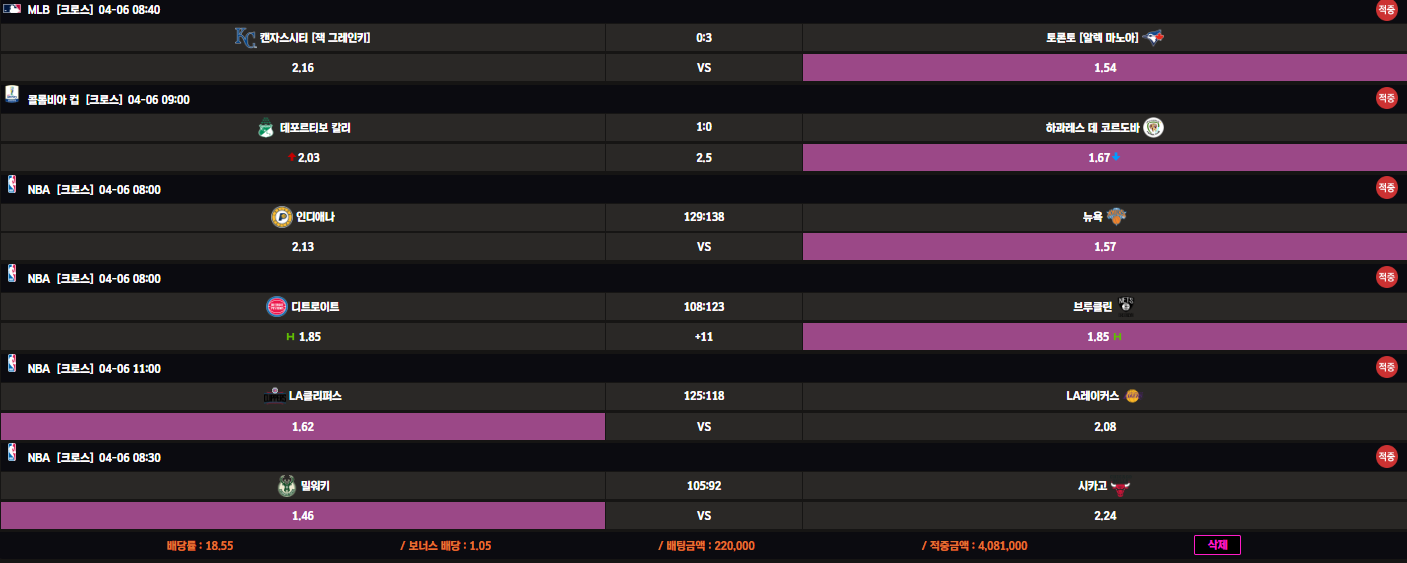This screenshot has height=563, width=1407.
Task: Click the 2.24 Chicago odds cell
Action: [x=1104, y=516]
